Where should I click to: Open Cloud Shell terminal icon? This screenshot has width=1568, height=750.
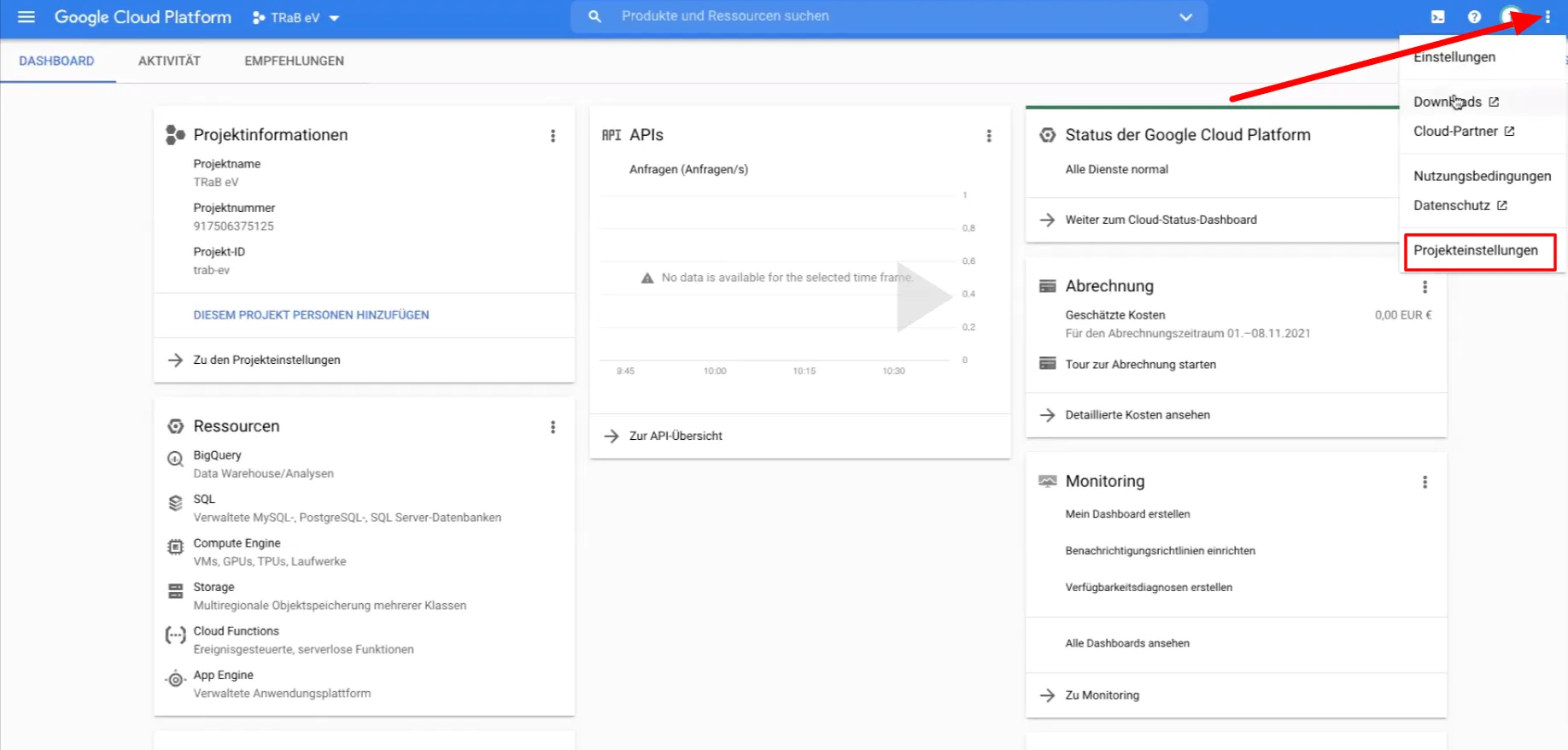[1438, 17]
